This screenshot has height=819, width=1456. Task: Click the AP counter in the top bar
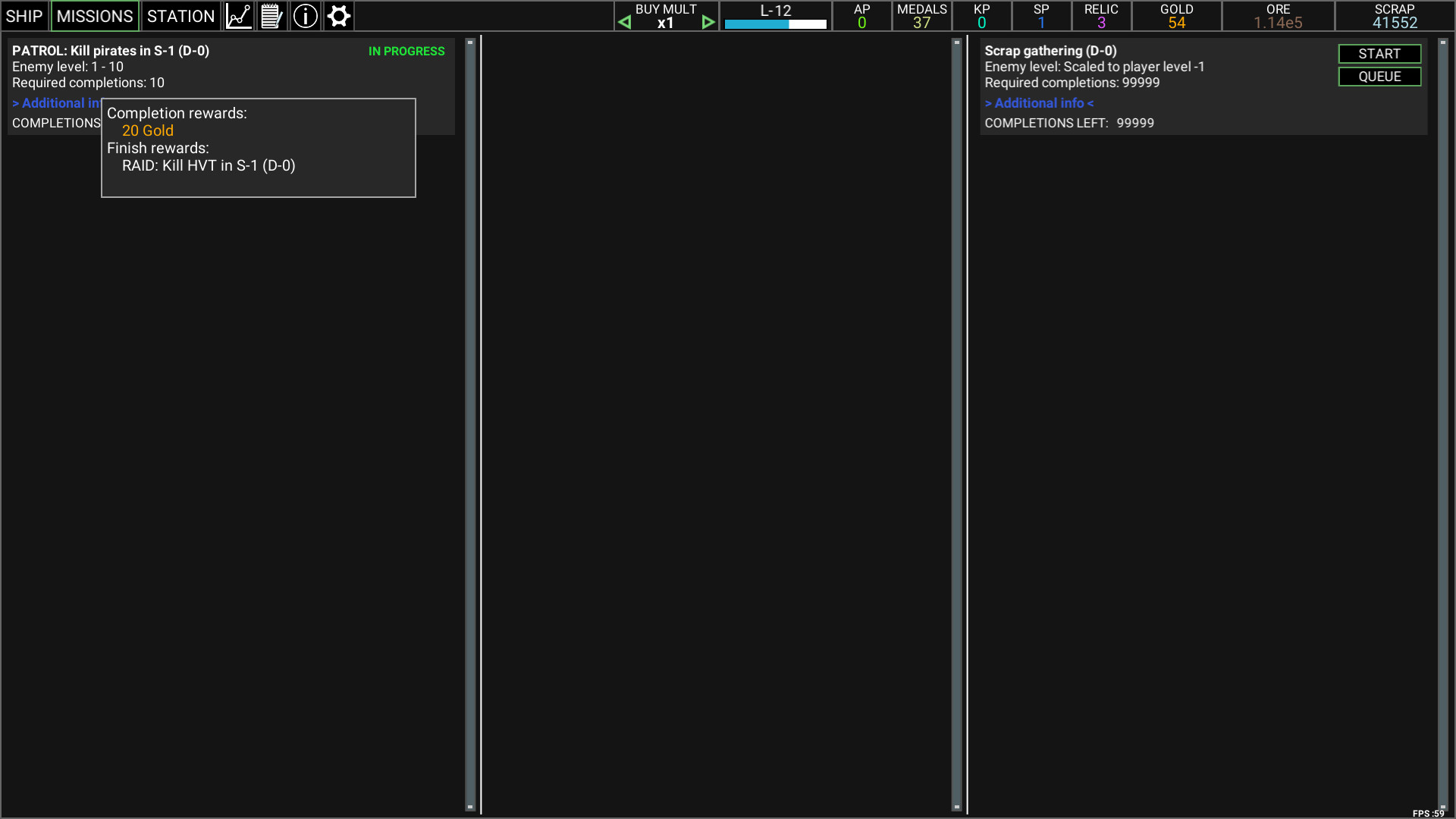pos(861,16)
